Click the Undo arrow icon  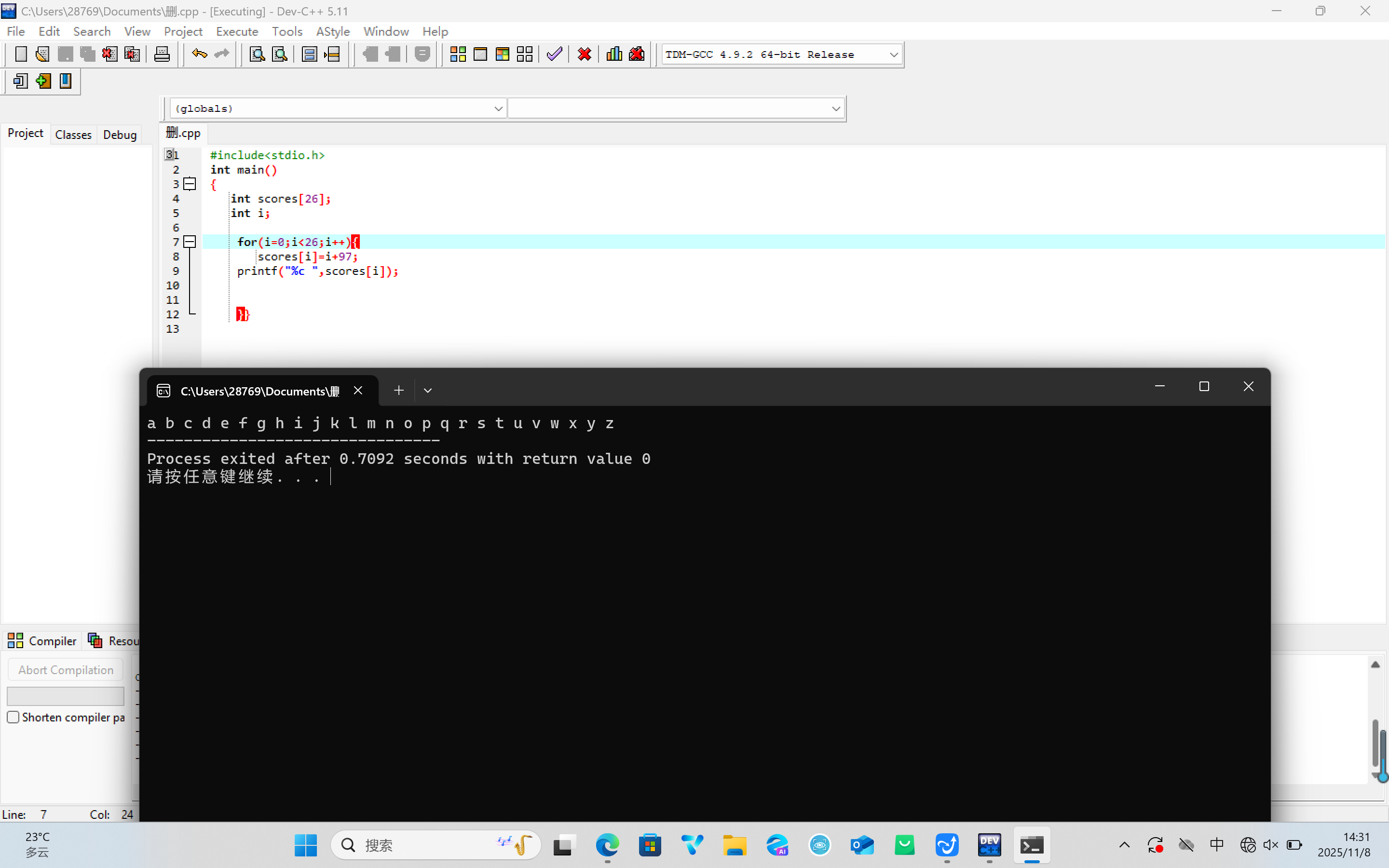click(199, 54)
